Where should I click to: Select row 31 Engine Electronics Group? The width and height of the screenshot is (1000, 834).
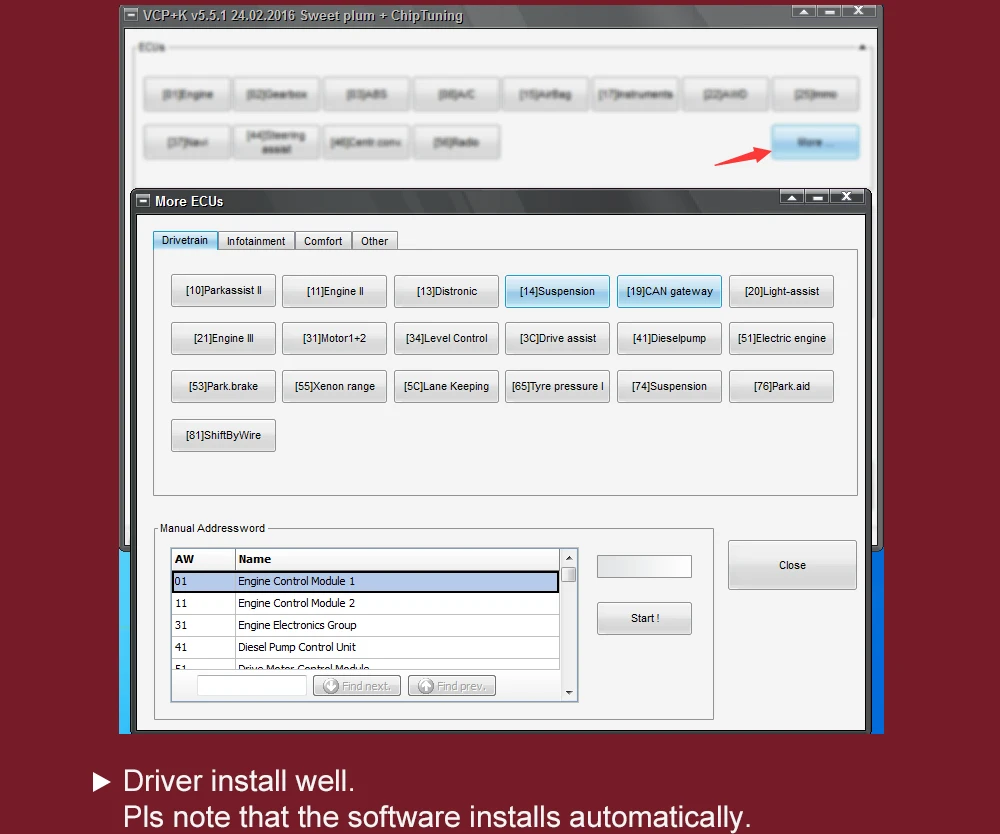point(365,626)
